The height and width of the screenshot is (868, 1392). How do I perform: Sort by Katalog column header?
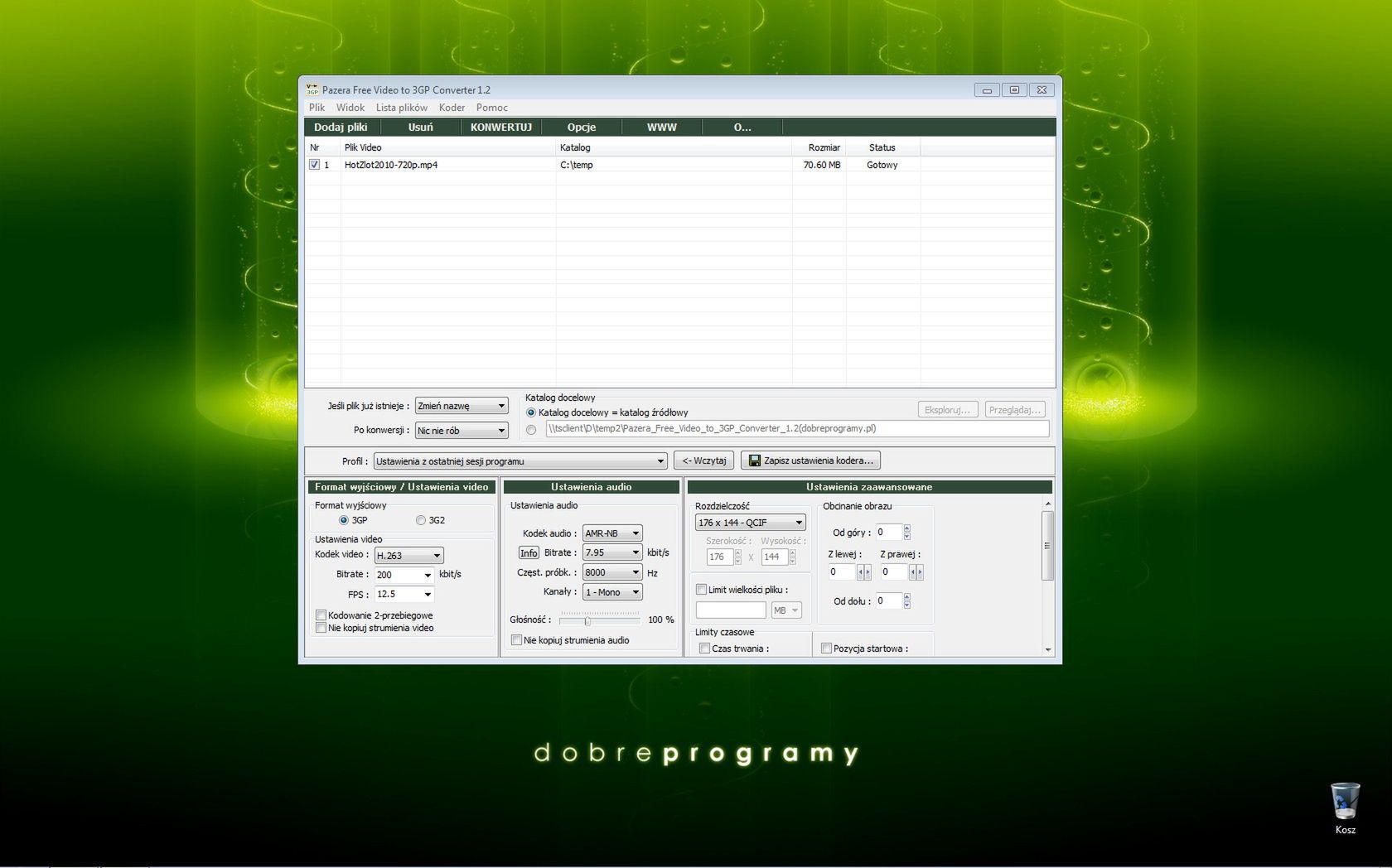pyautogui.click(x=674, y=147)
